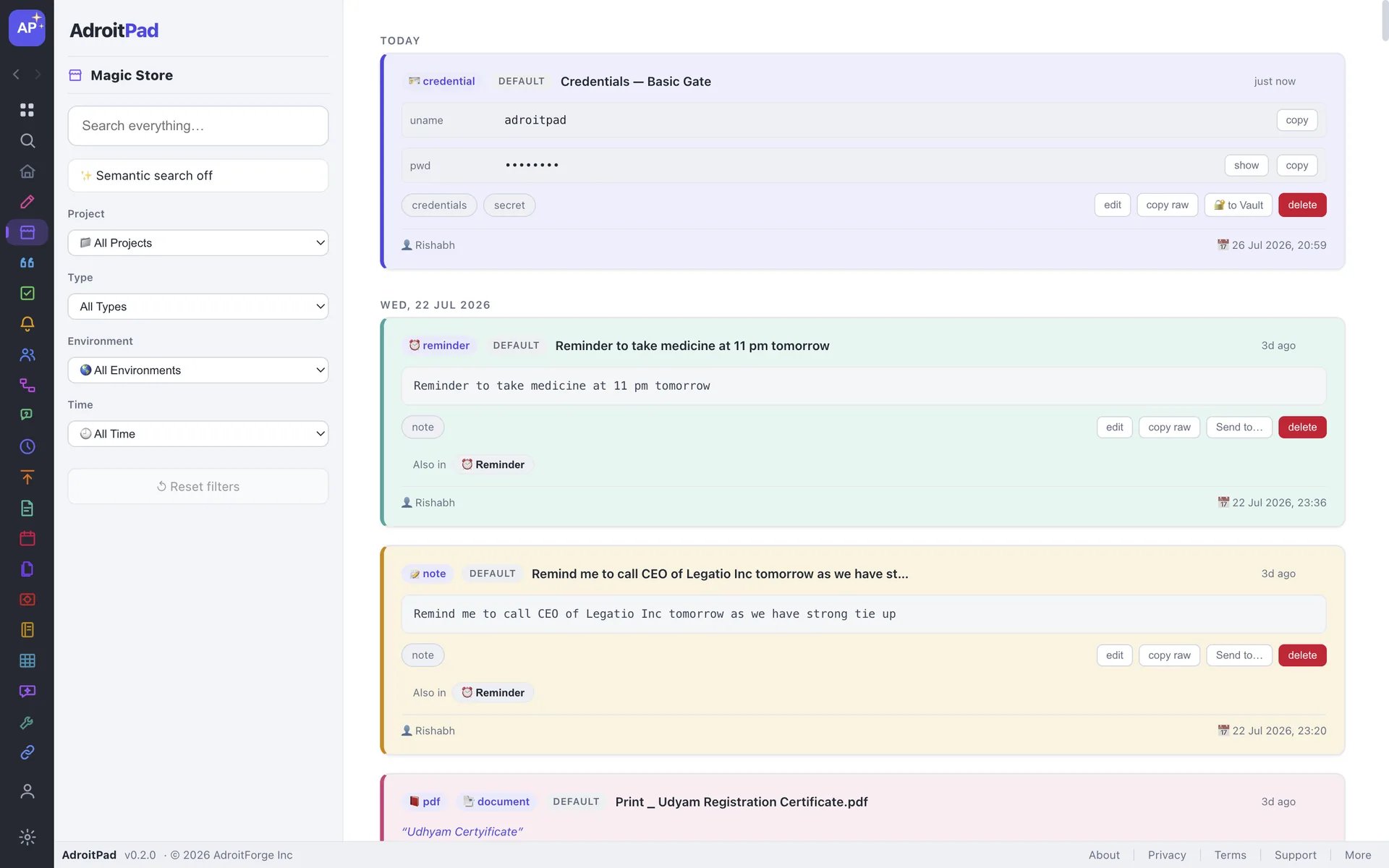The image size is (1389, 868).
Task: Toggle the sun theme icon in sidebar
Action: point(27,837)
